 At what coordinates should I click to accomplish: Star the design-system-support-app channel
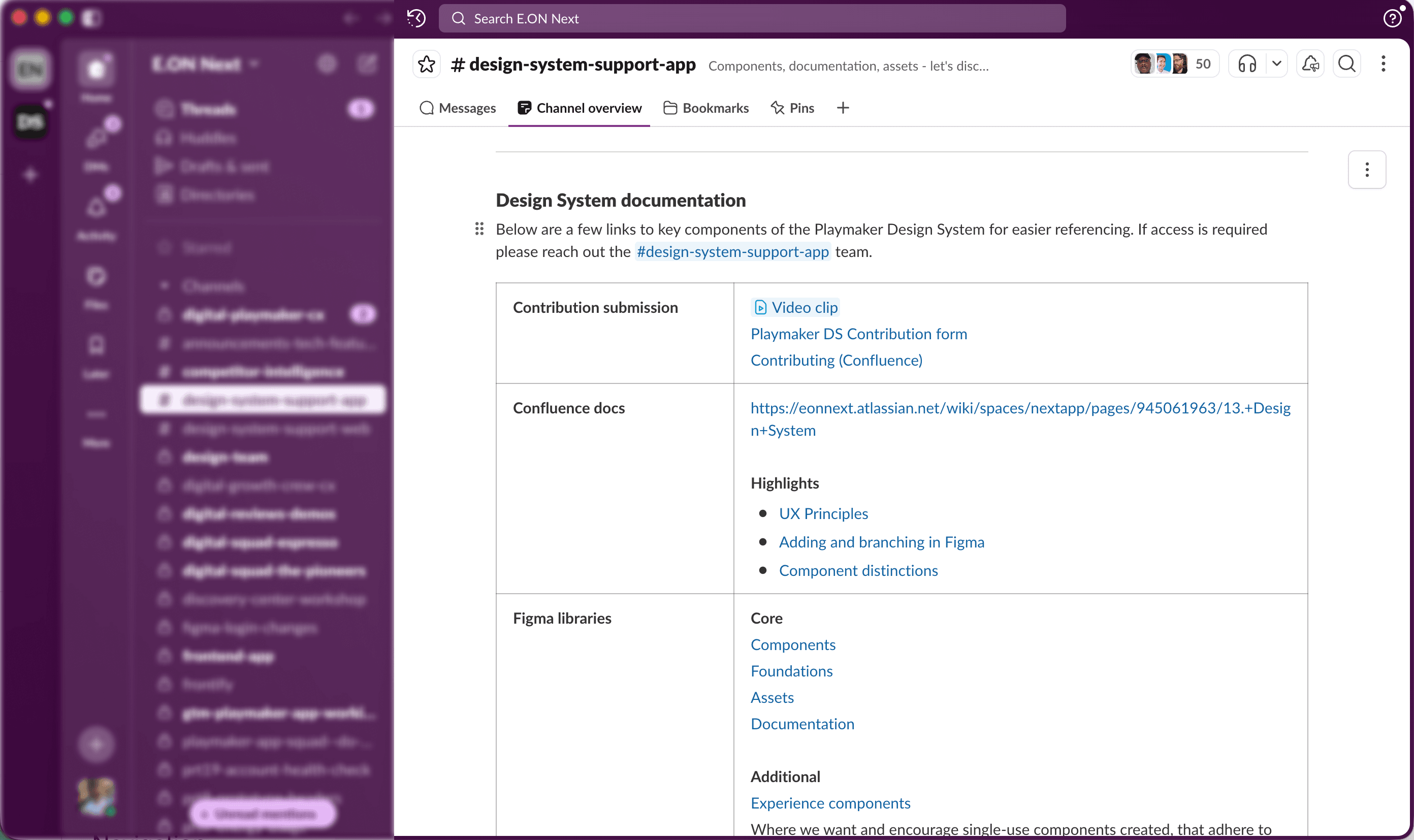click(426, 64)
